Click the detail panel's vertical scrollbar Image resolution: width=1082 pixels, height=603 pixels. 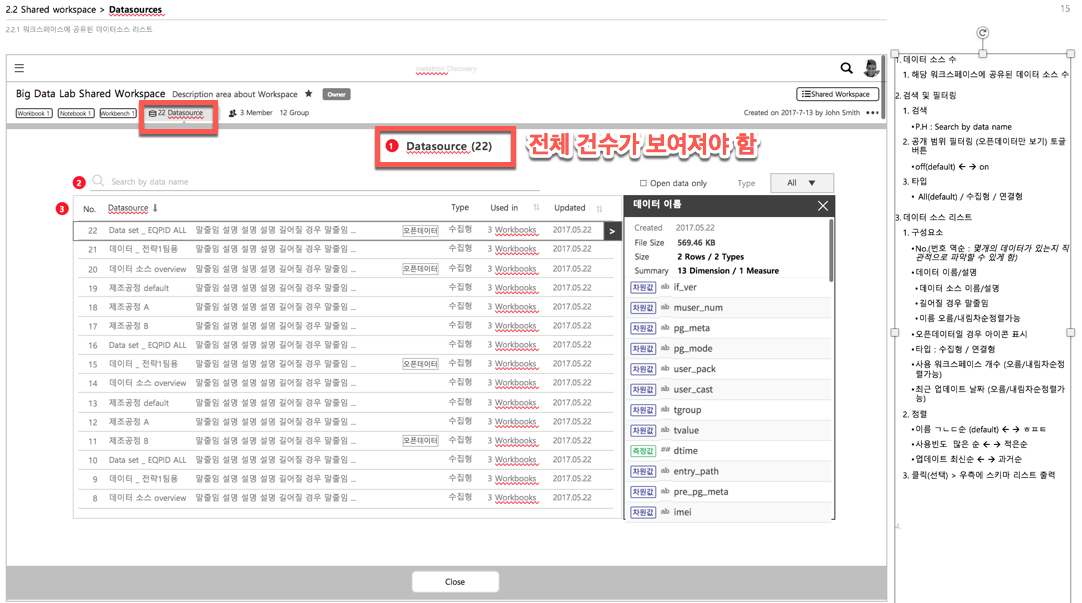pyautogui.click(x=830, y=250)
